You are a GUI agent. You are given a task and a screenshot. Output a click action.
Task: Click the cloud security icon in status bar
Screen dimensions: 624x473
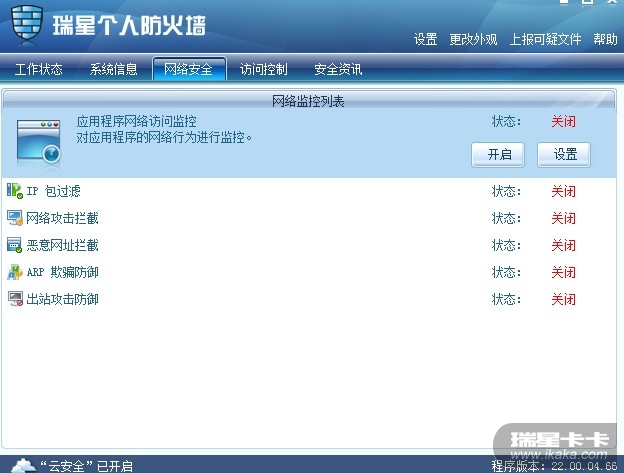23,465
